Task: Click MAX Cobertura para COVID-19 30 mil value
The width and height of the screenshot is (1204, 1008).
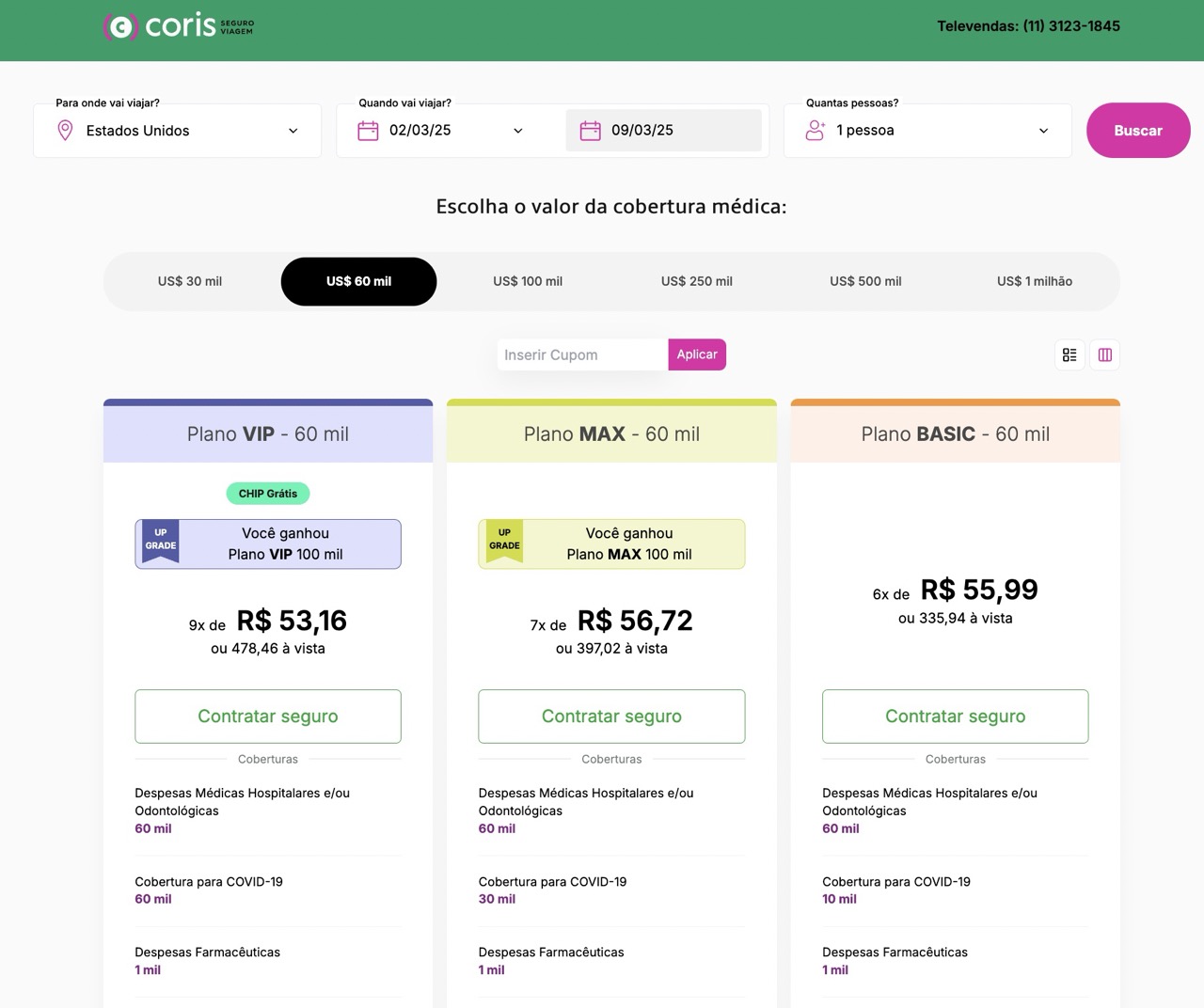Action: [497, 899]
